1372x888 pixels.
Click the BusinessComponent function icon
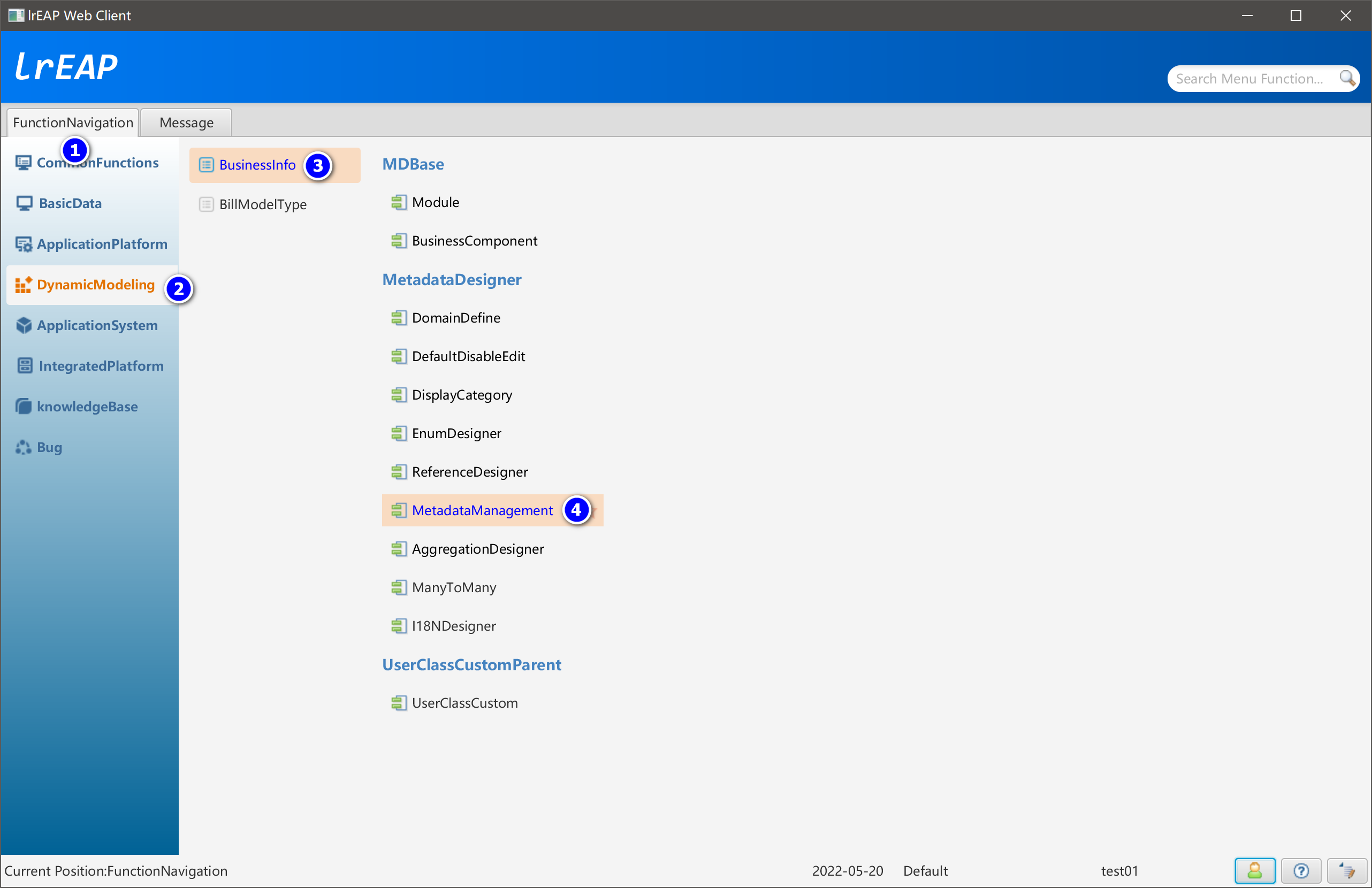pyautogui.click(x=398, y=241)
